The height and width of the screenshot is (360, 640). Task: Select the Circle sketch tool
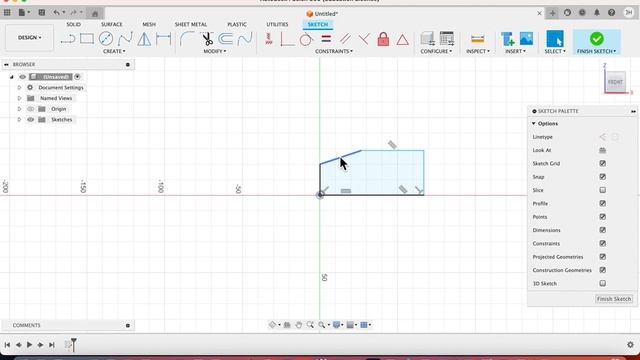point(106,39)
